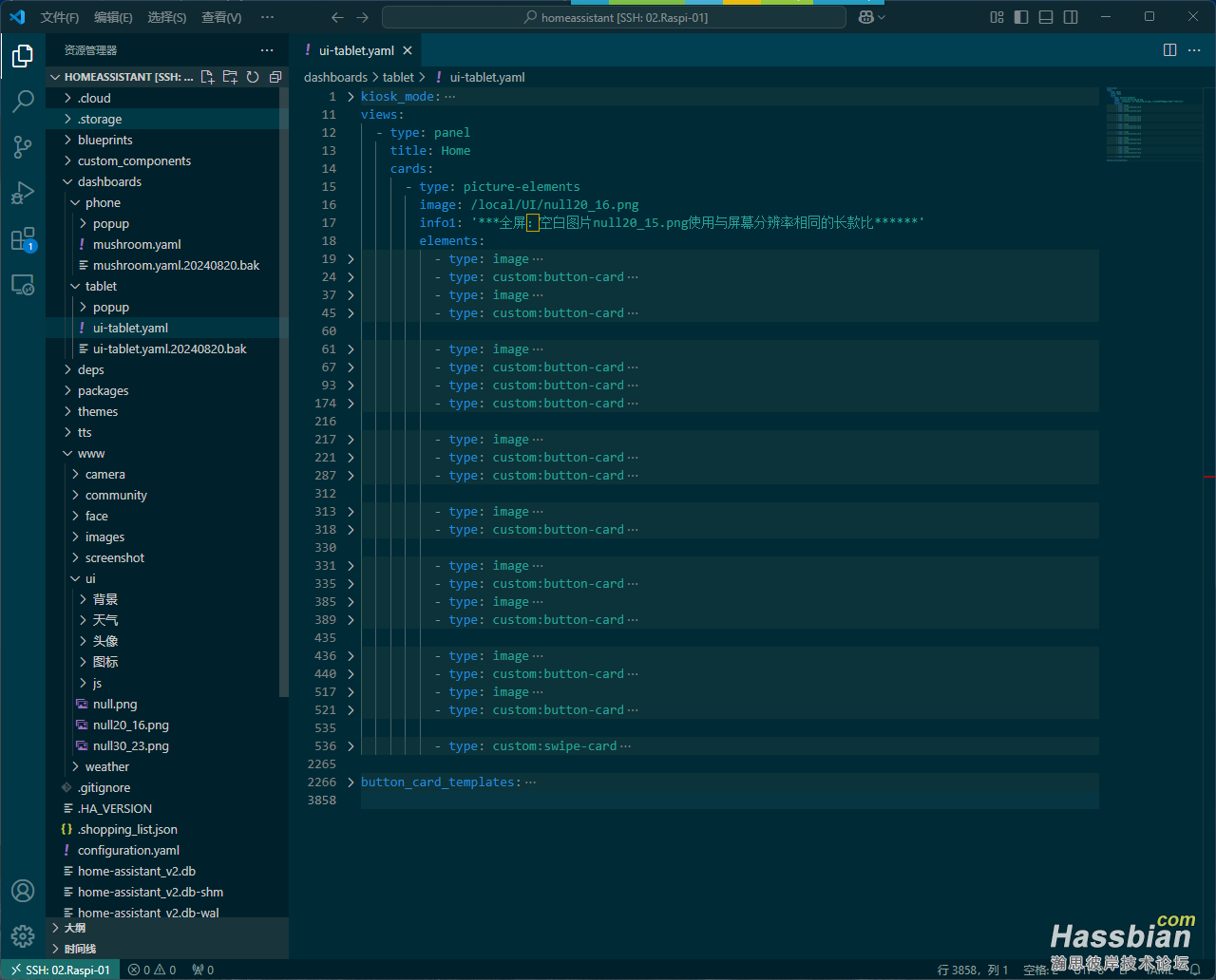Viewport: 1216px width, 980px height.
Task: Click cursor position 行 3858 status item
Action: (973, 970)
